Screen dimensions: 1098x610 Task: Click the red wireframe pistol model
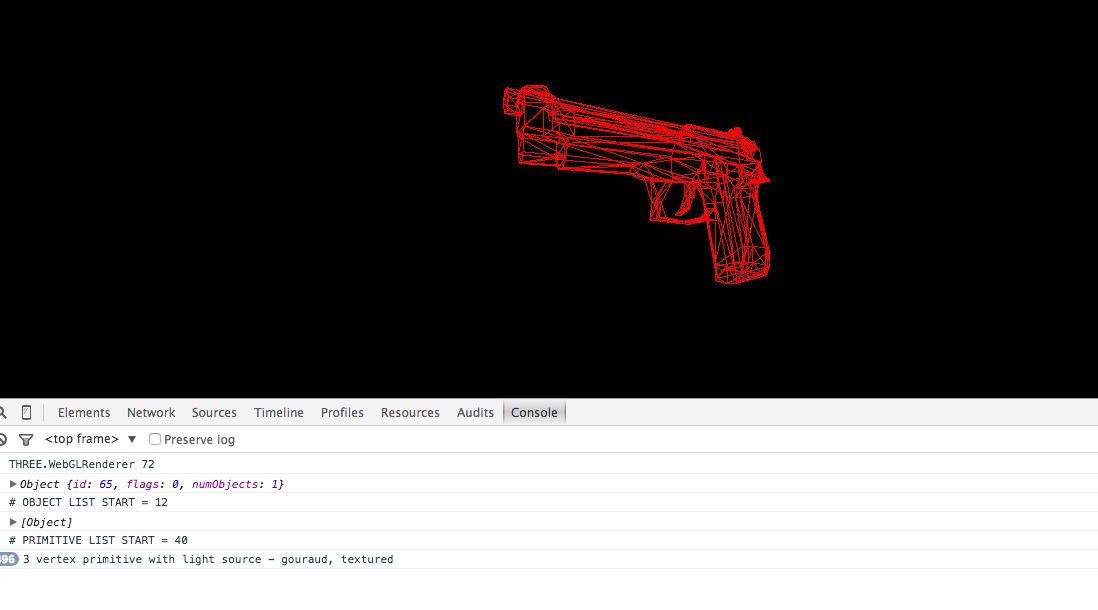(636, 184)
